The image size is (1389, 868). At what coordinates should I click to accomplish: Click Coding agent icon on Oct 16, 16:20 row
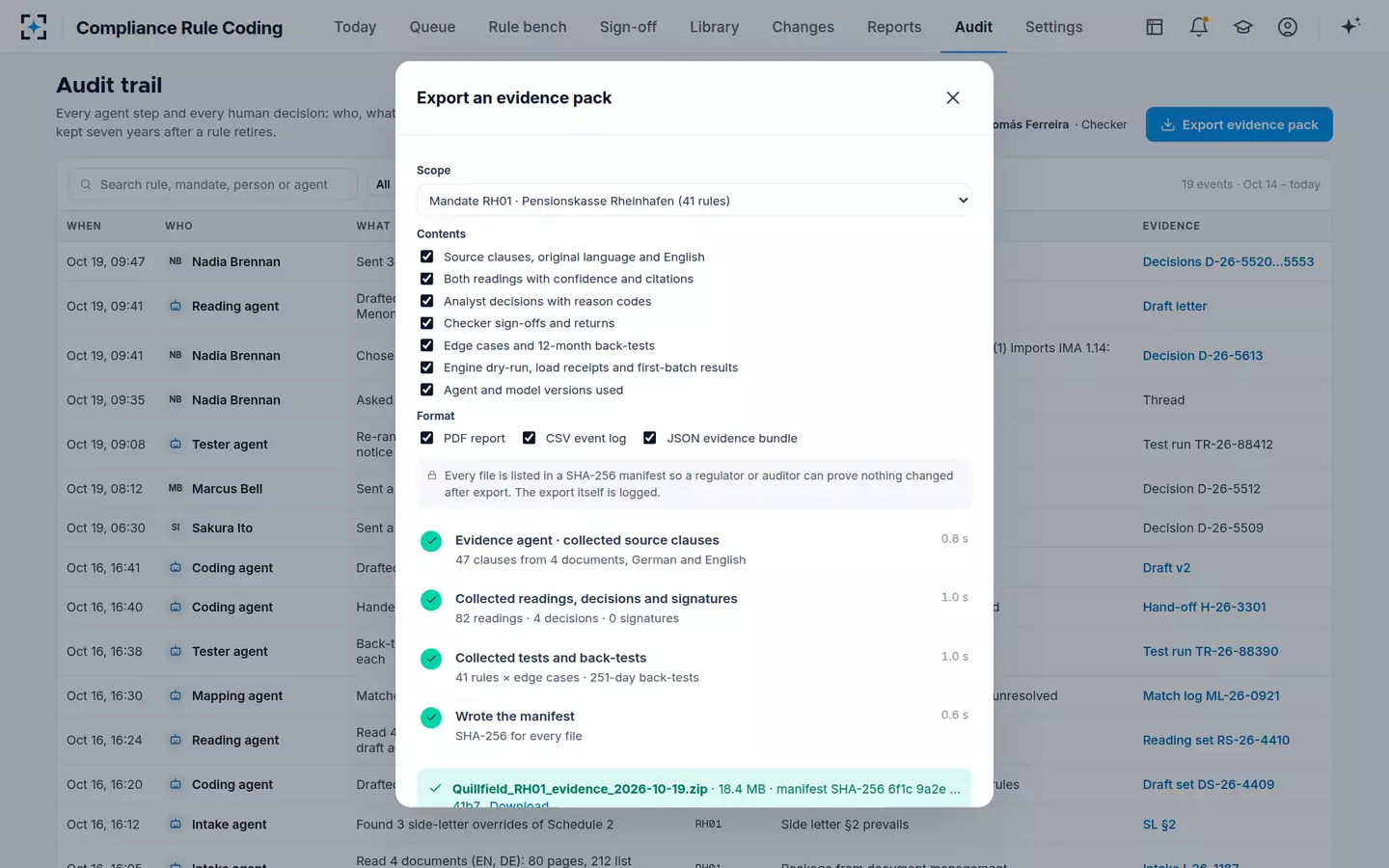pyautogui.click(x=176, y=785)
